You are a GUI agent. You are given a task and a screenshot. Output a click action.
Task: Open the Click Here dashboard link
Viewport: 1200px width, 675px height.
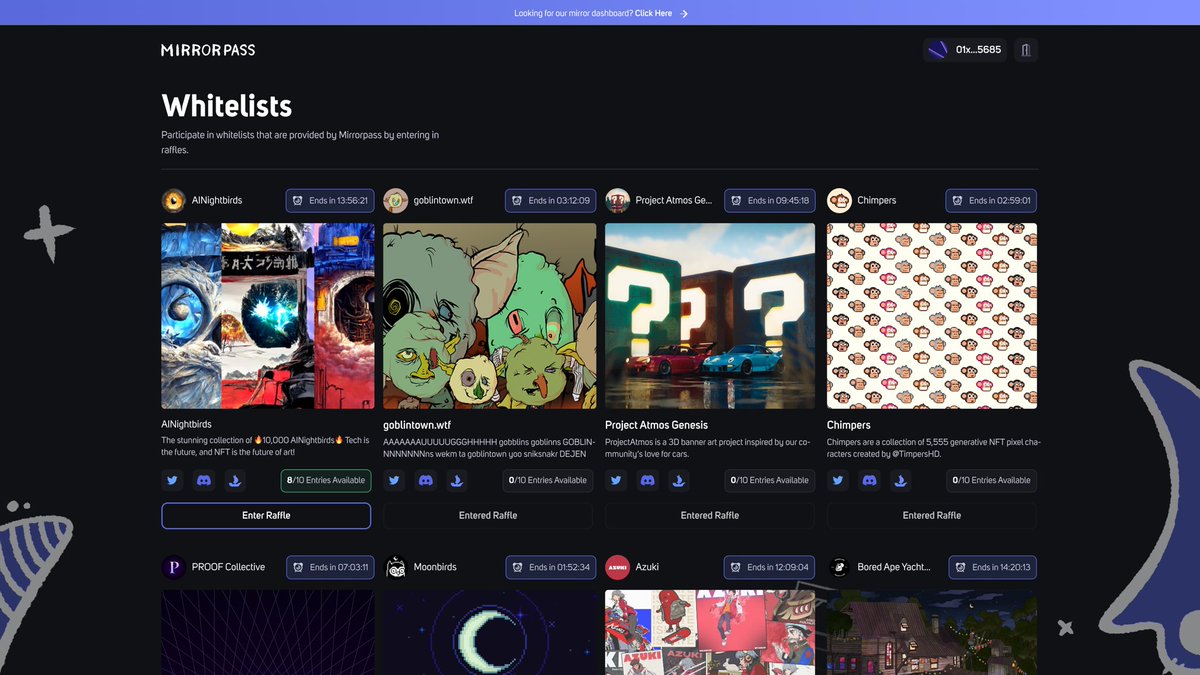(x=653, y=13)
